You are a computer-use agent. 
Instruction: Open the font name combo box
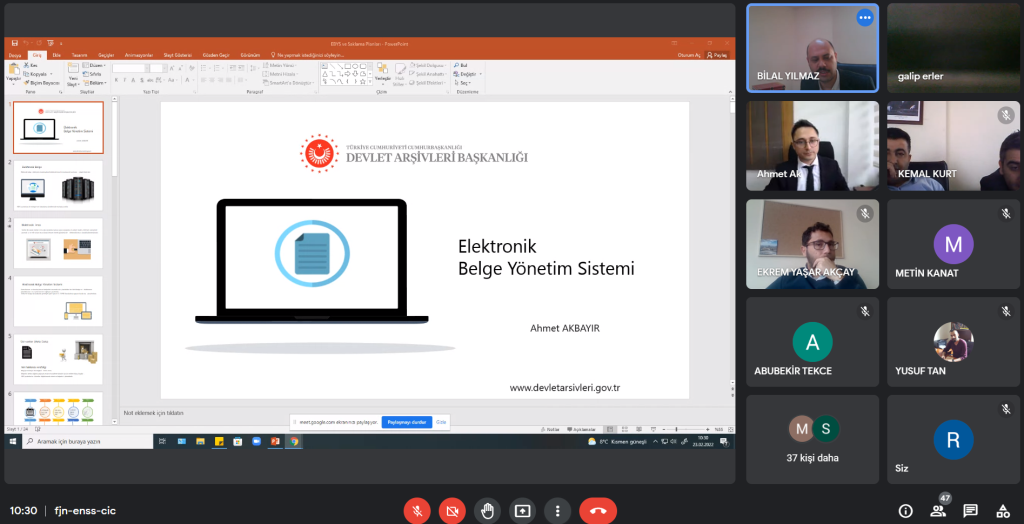coord(131,68)
